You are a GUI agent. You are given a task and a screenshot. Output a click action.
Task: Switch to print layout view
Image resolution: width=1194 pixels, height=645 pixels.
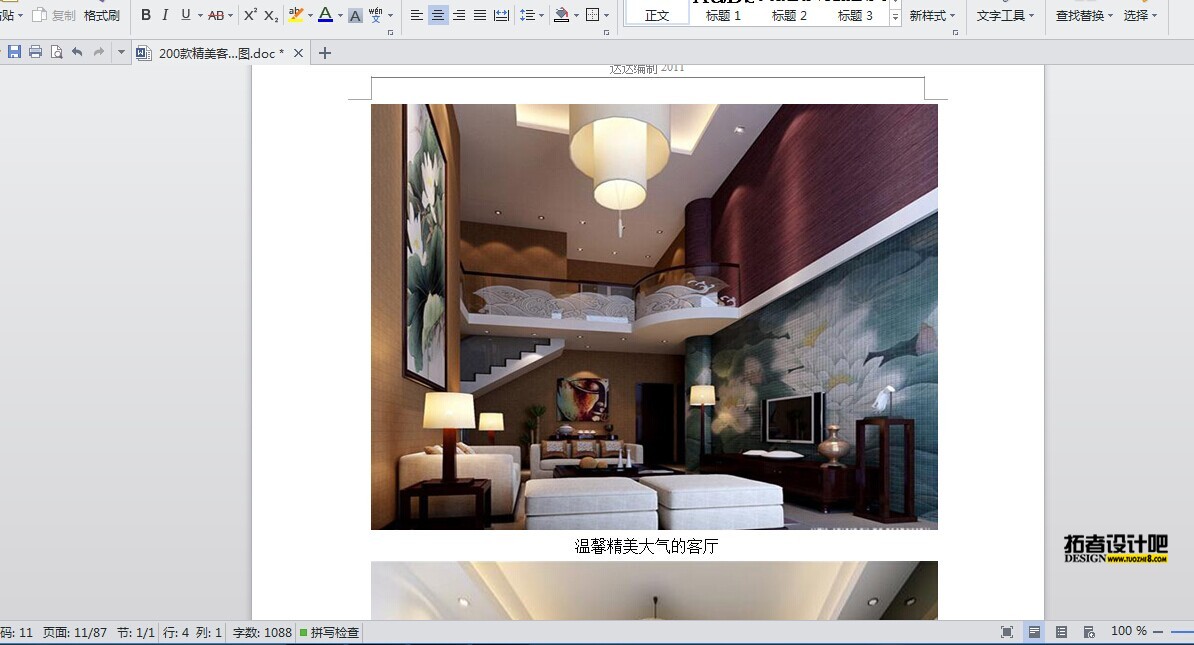1034,632
